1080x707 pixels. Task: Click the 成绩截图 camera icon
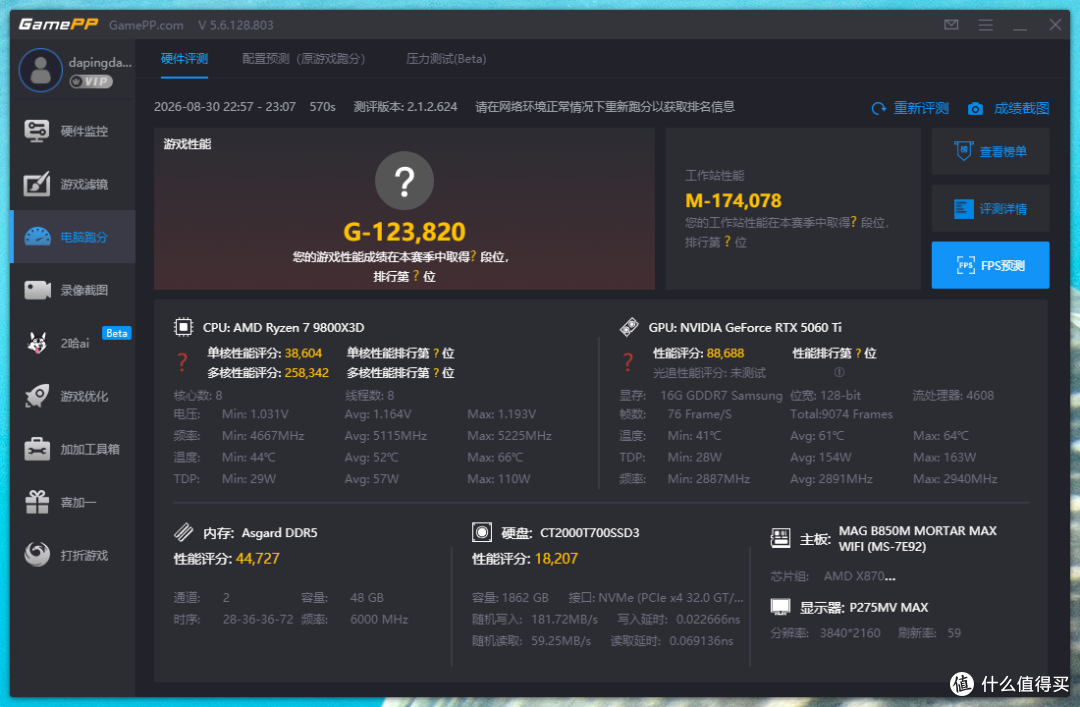point(975,108)
